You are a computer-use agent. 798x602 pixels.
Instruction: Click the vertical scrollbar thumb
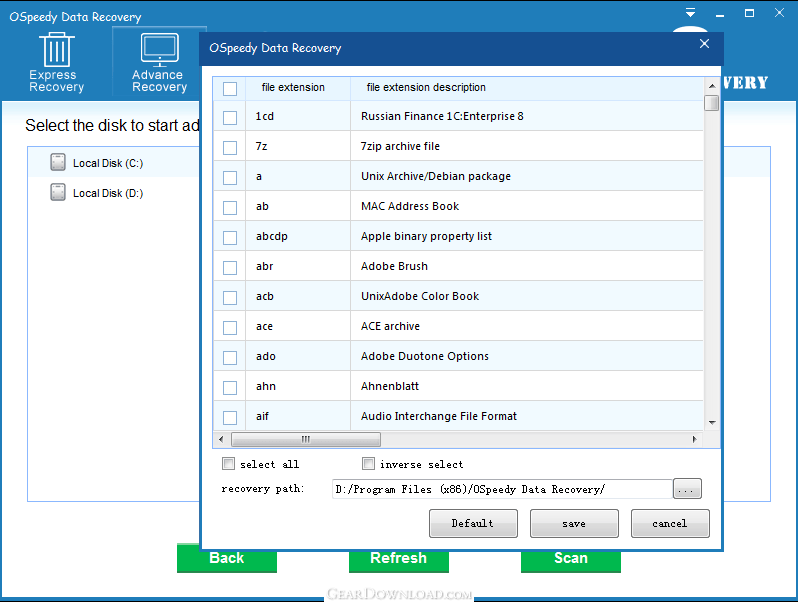click(712, 103)
